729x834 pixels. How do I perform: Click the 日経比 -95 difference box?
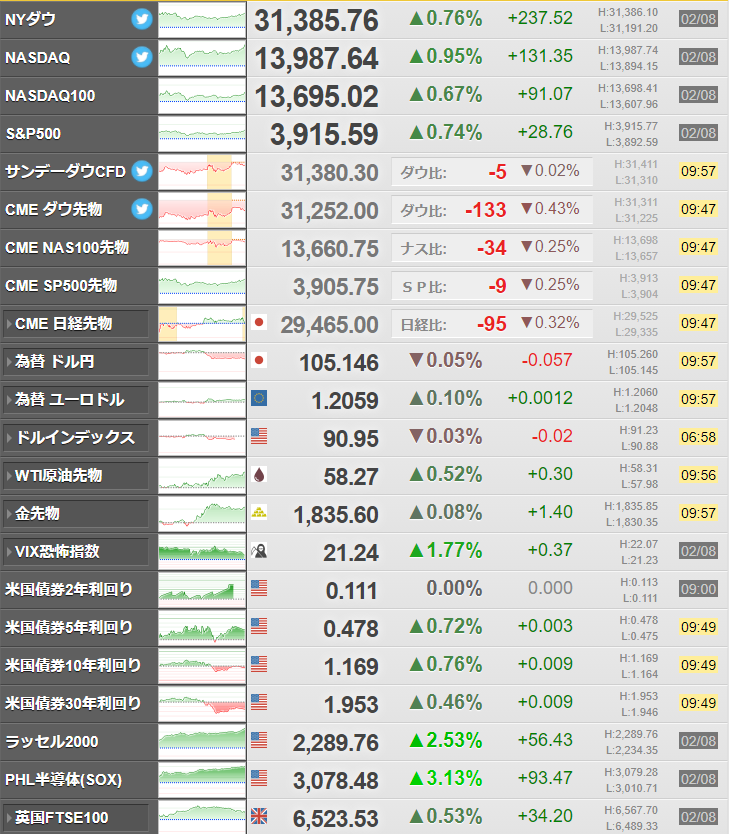click(x=492, y=323)
